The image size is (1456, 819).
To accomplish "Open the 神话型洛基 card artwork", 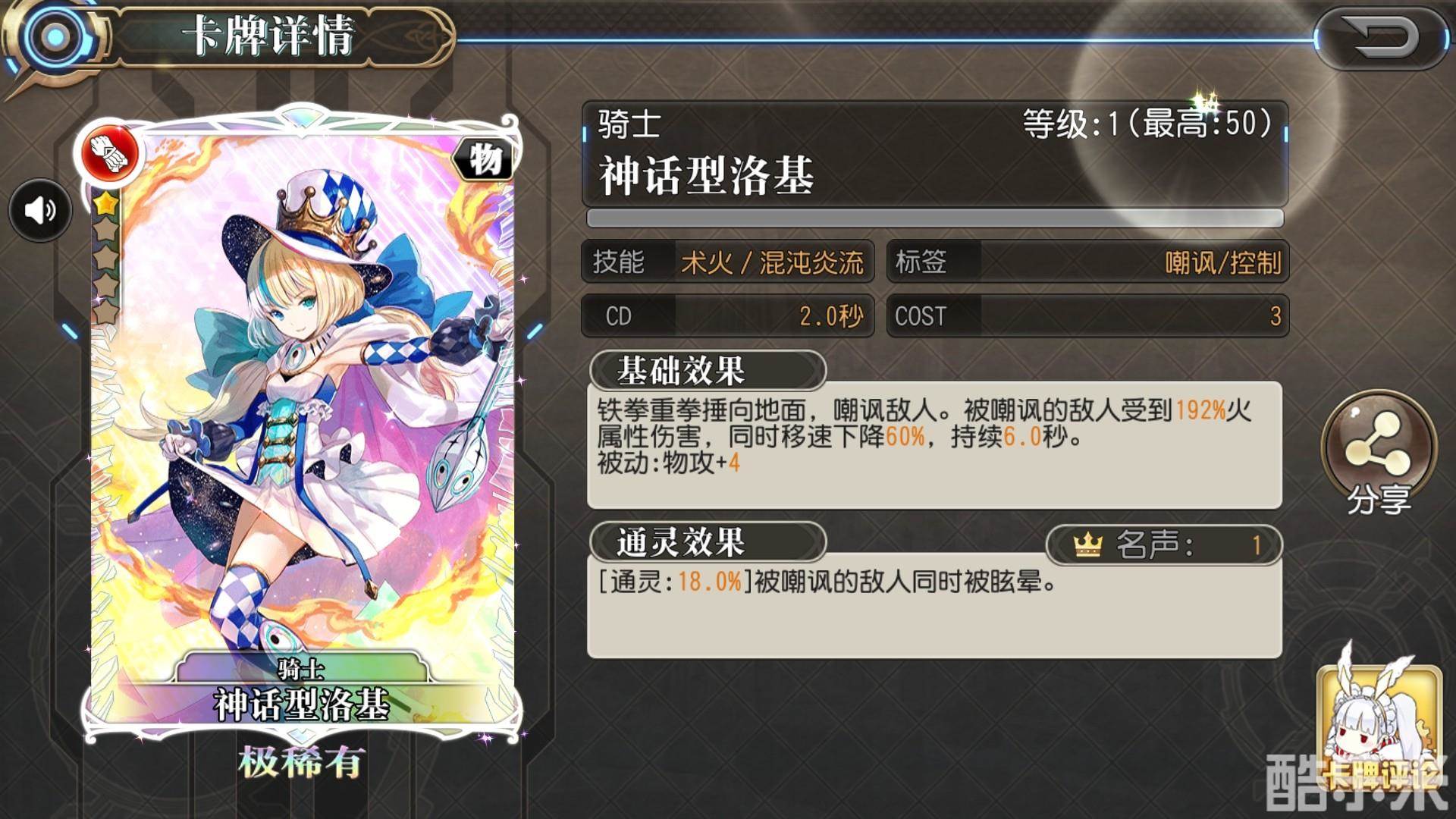I will (301, 425).
